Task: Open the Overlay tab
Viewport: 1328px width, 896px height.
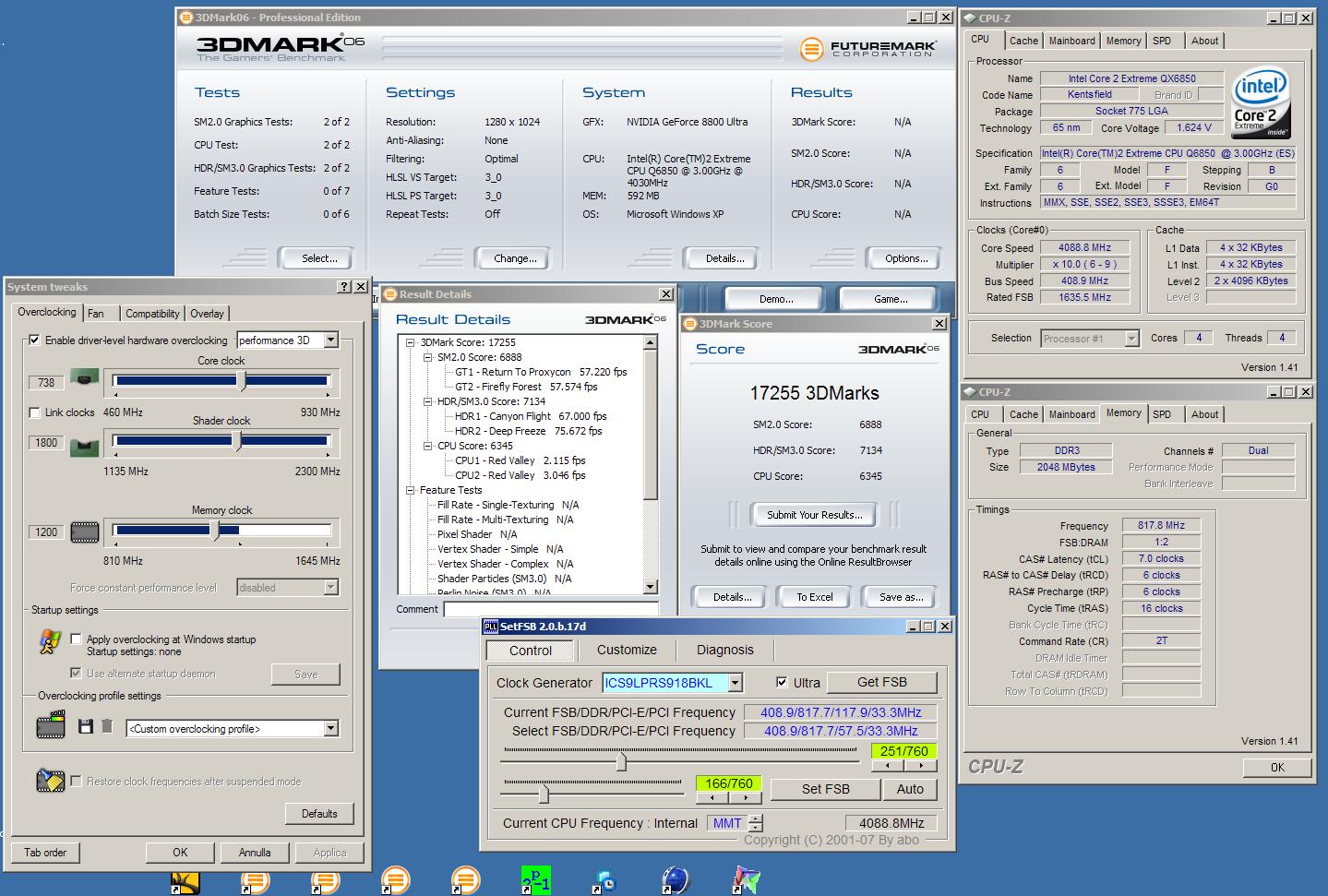Action: click(x=207, y=314)
